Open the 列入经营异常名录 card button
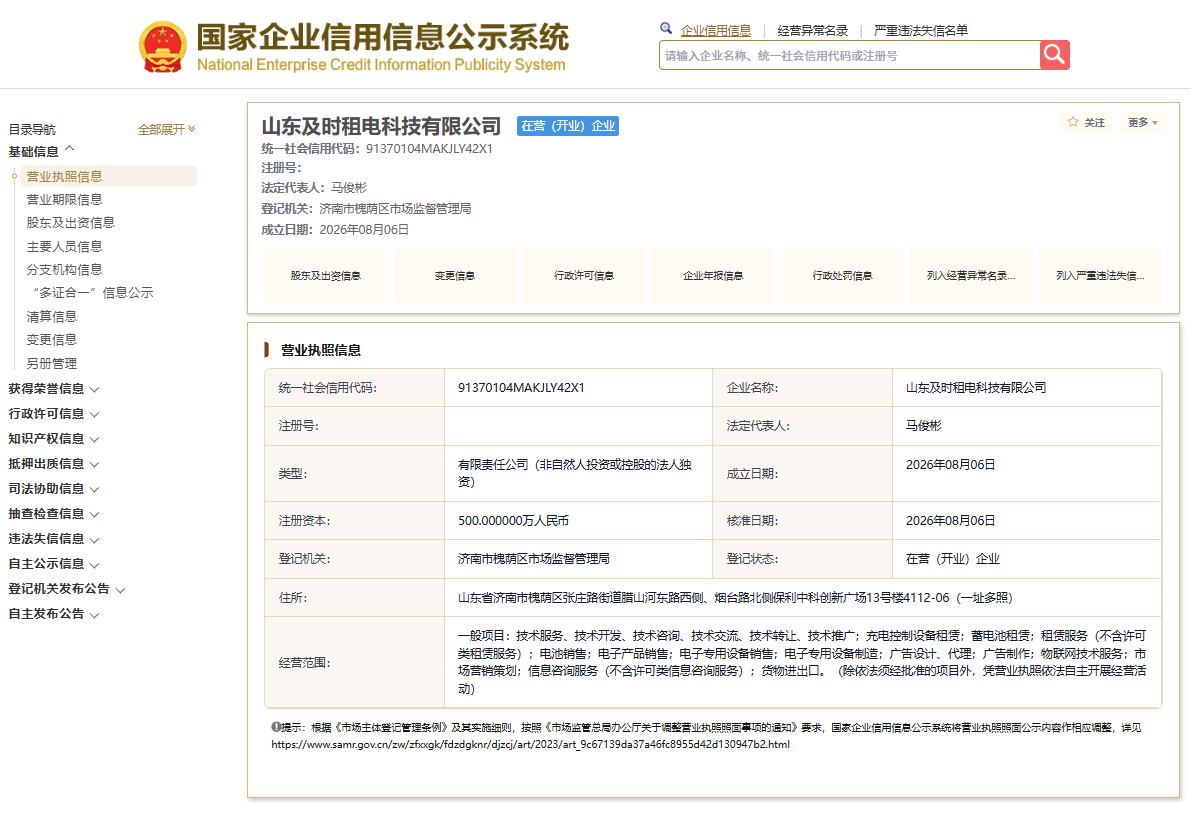 [x=971, y=276]
